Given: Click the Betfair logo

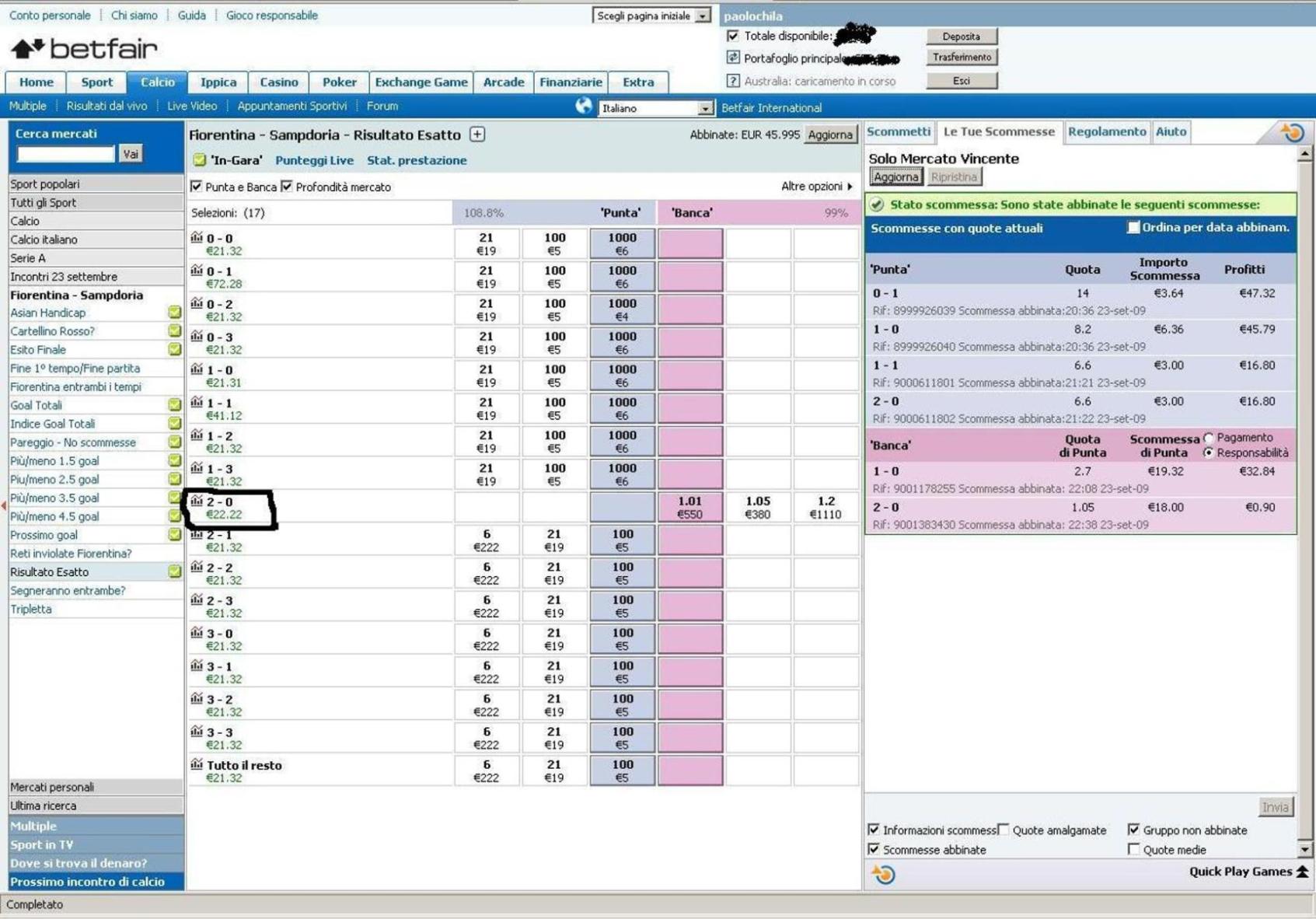Looking at the screenshot, I should click(84, 49).
